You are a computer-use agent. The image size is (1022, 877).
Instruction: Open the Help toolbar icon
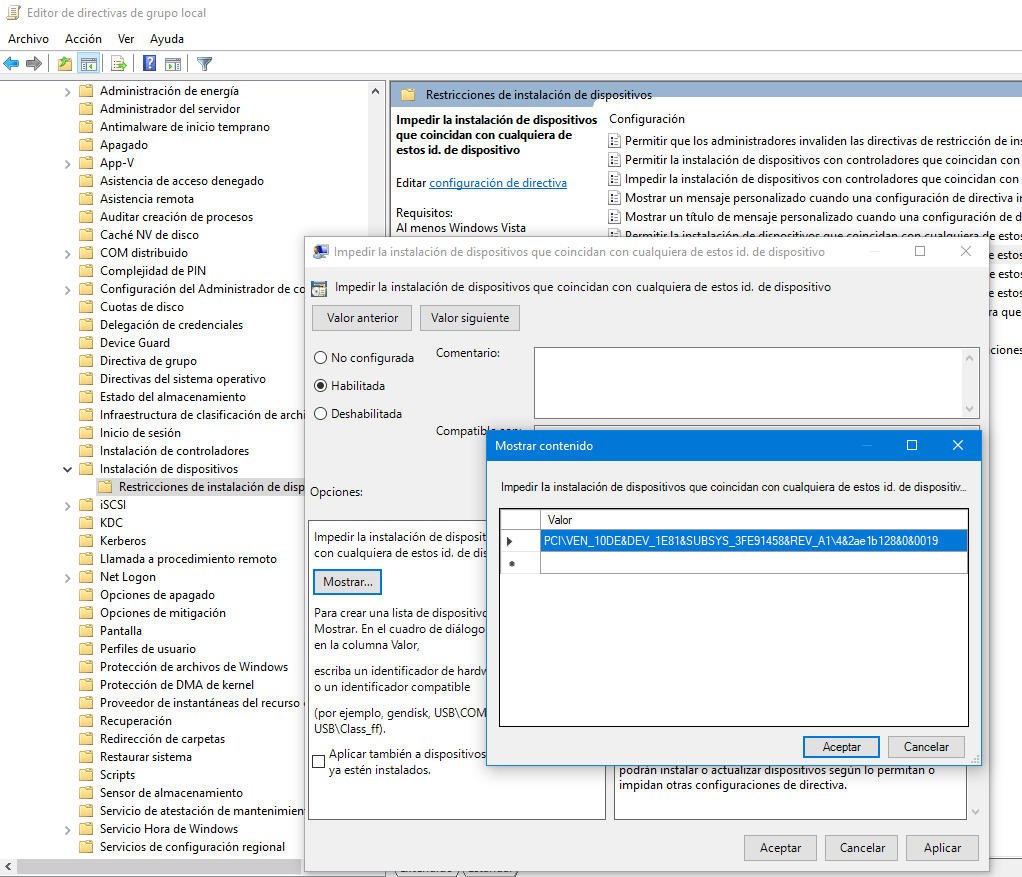tap(149, 63)
